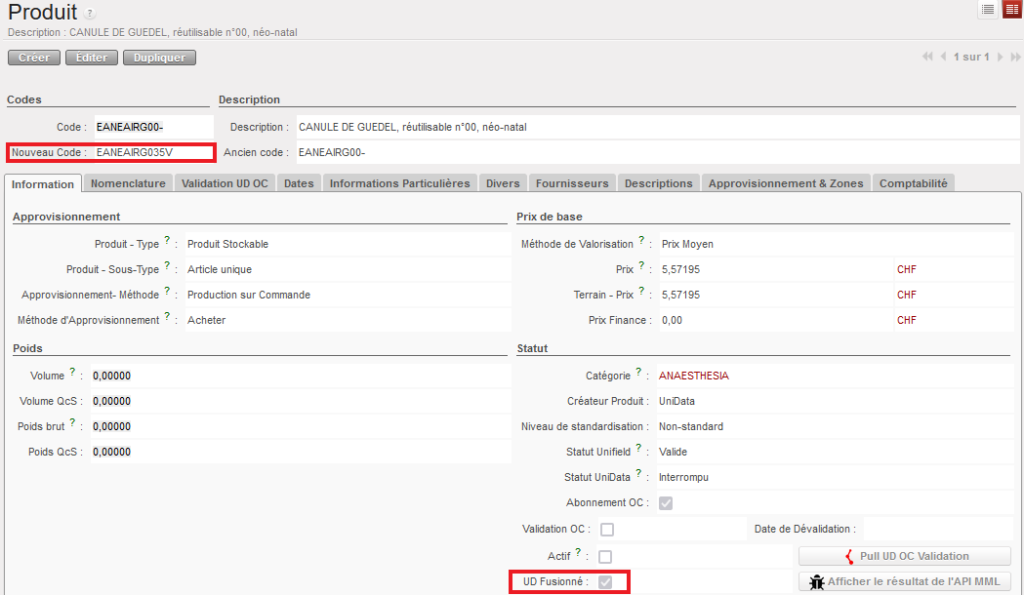Open the Approvisionnement & Zones tab

[785, 183]
